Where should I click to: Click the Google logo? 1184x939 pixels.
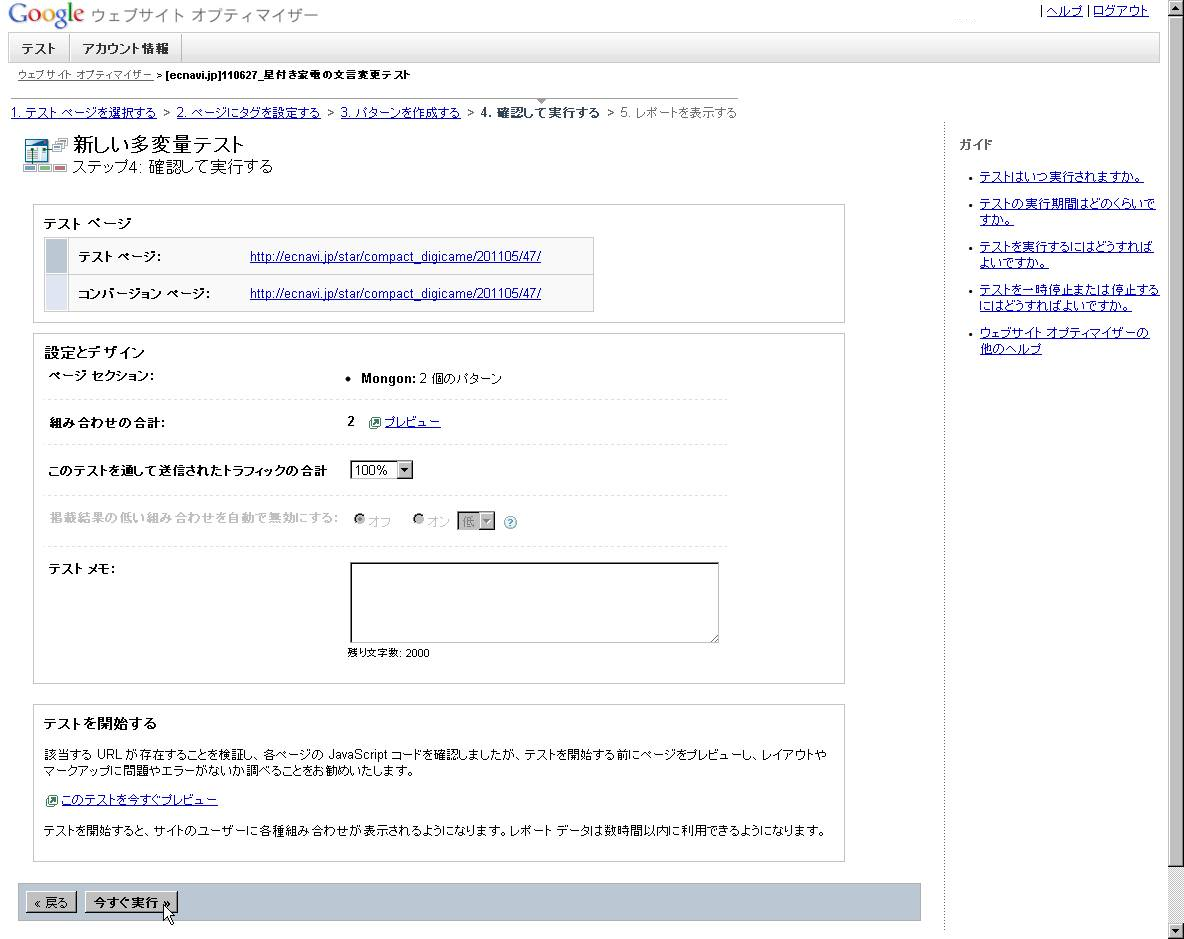pyautogui.click(x=46, y=15)
